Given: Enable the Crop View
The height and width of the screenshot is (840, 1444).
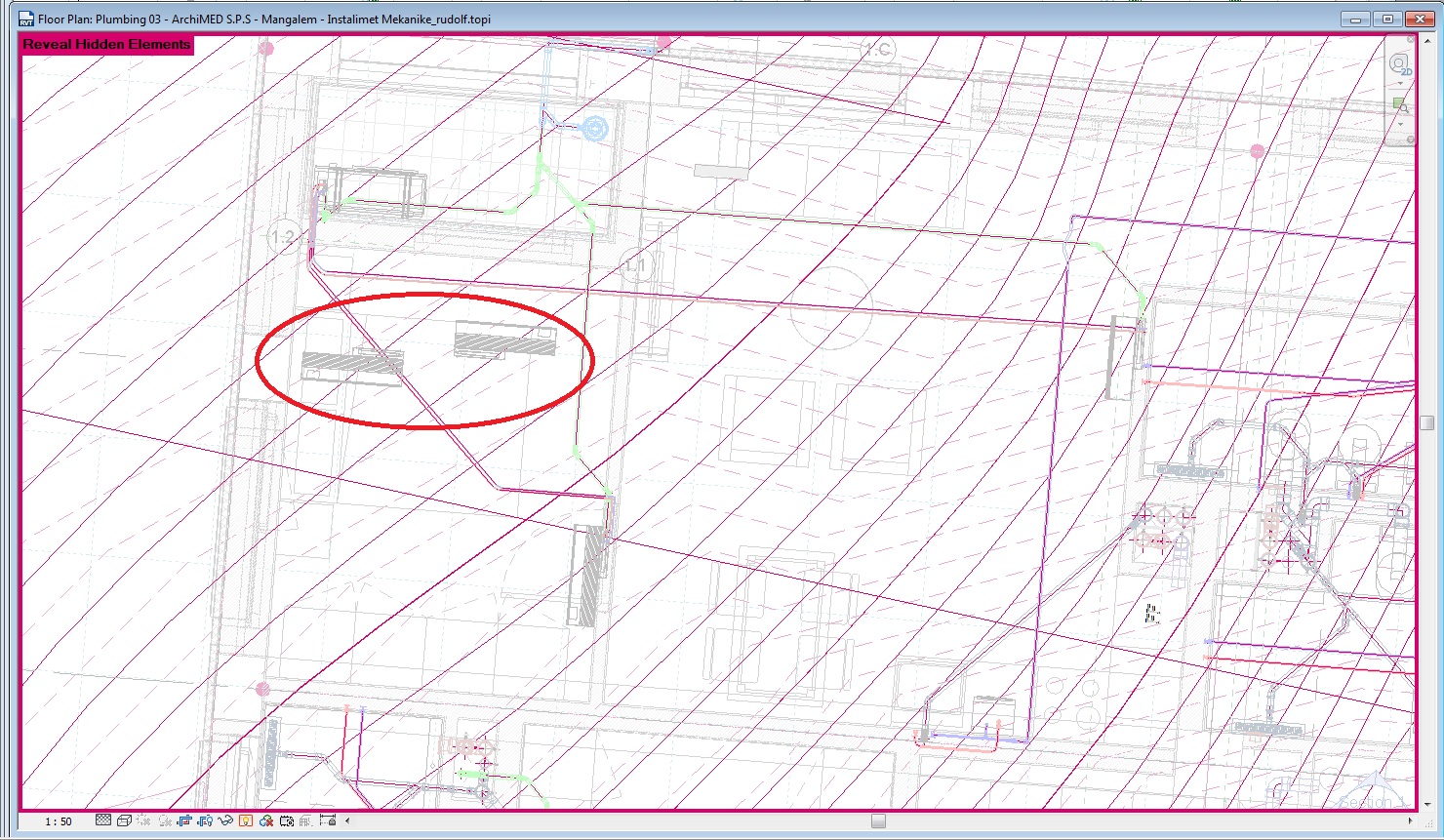Looking at the screenshot, I should pos(184,820).
